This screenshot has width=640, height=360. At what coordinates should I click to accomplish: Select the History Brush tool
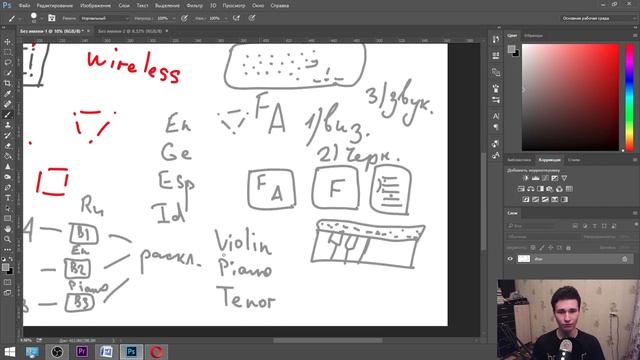[x=7, y=136]
